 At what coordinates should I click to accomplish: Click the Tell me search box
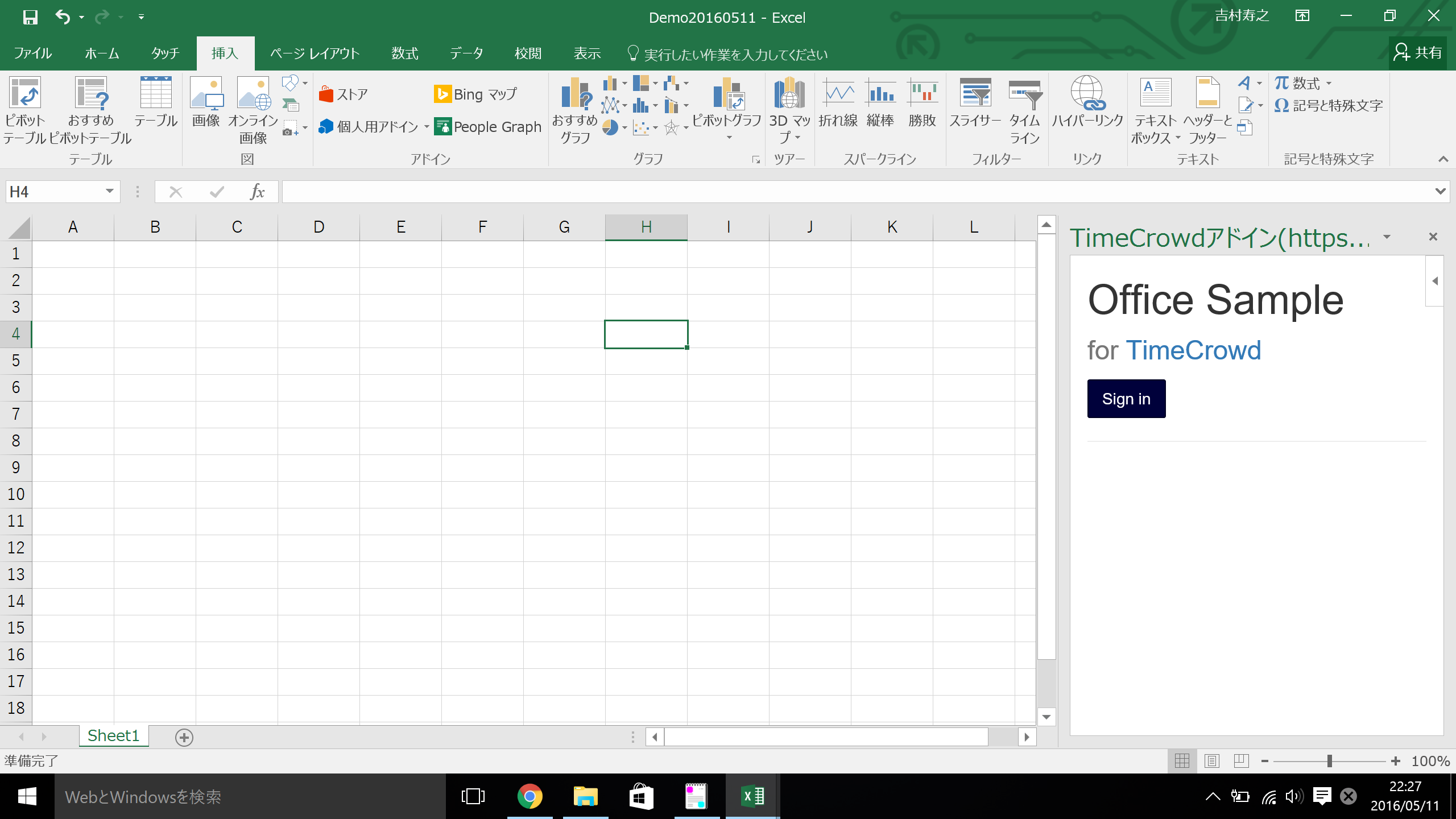(x=728, y=54)
